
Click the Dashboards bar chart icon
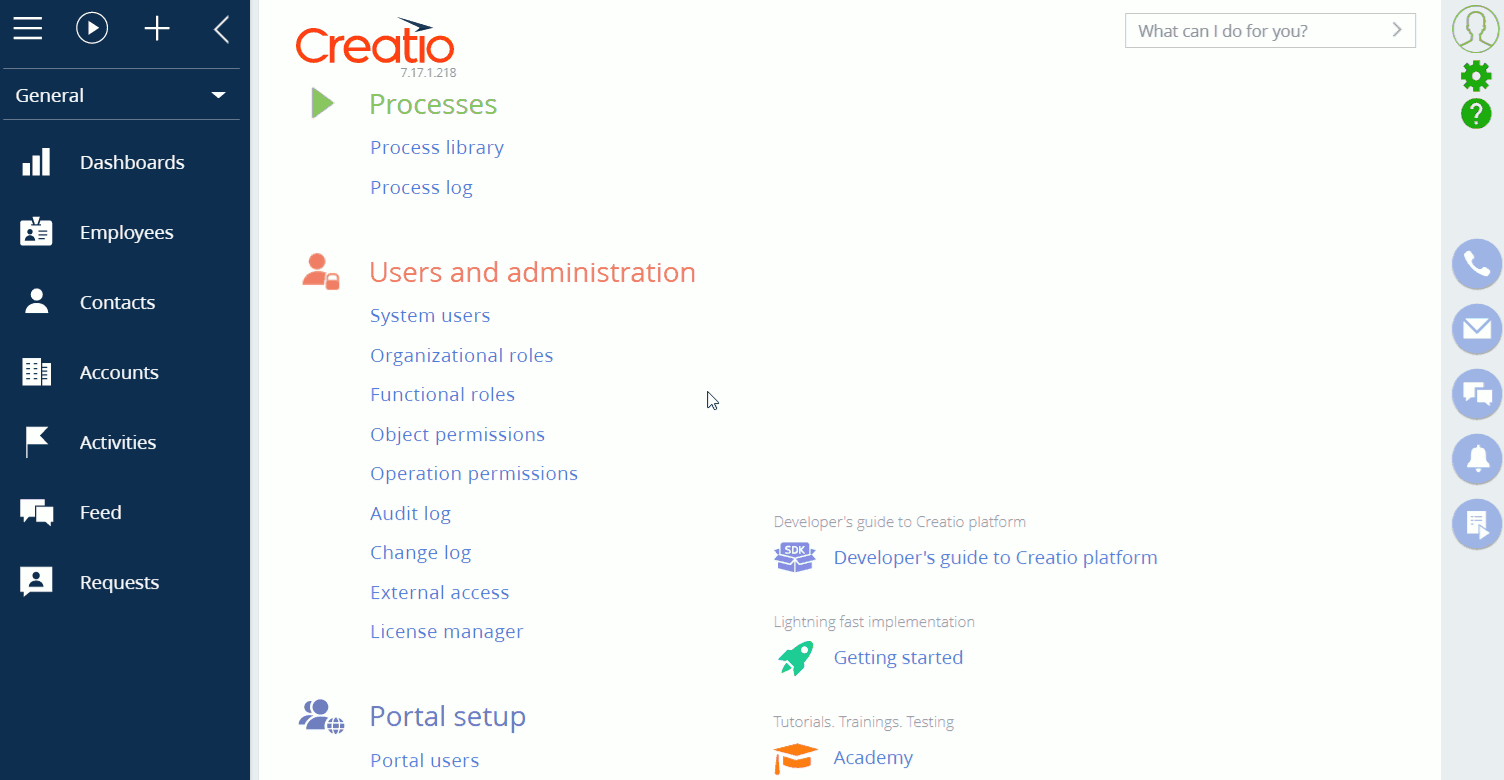click(36, 162)
